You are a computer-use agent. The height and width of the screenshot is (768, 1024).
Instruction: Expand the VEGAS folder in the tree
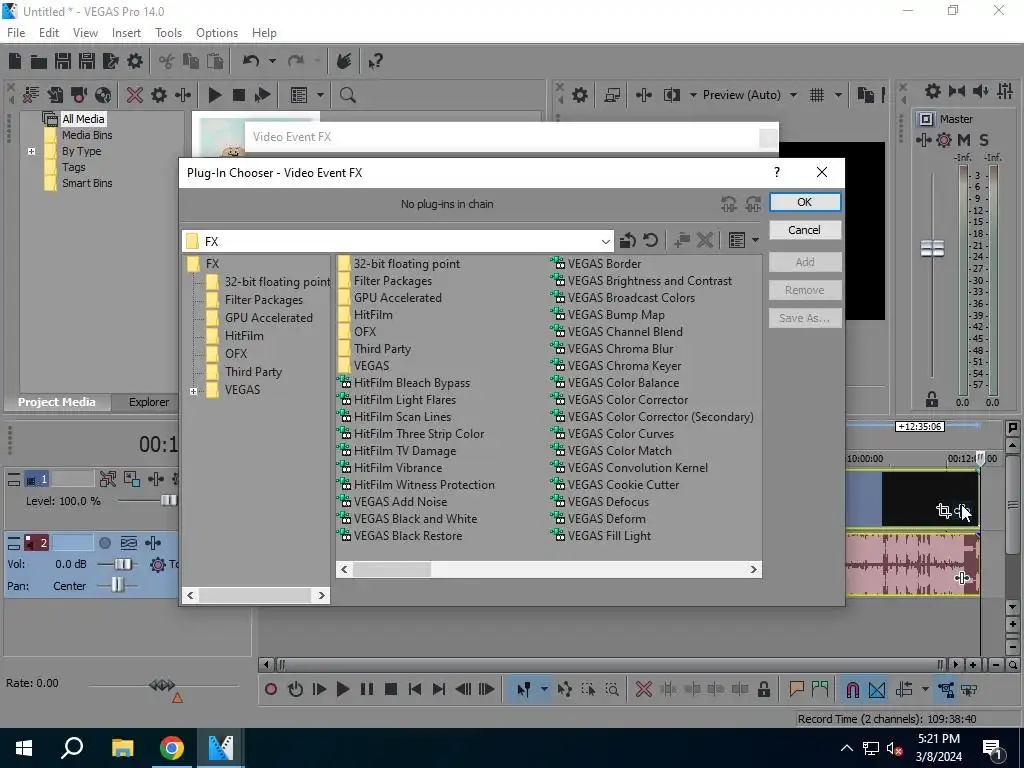(x=193, y=391)
